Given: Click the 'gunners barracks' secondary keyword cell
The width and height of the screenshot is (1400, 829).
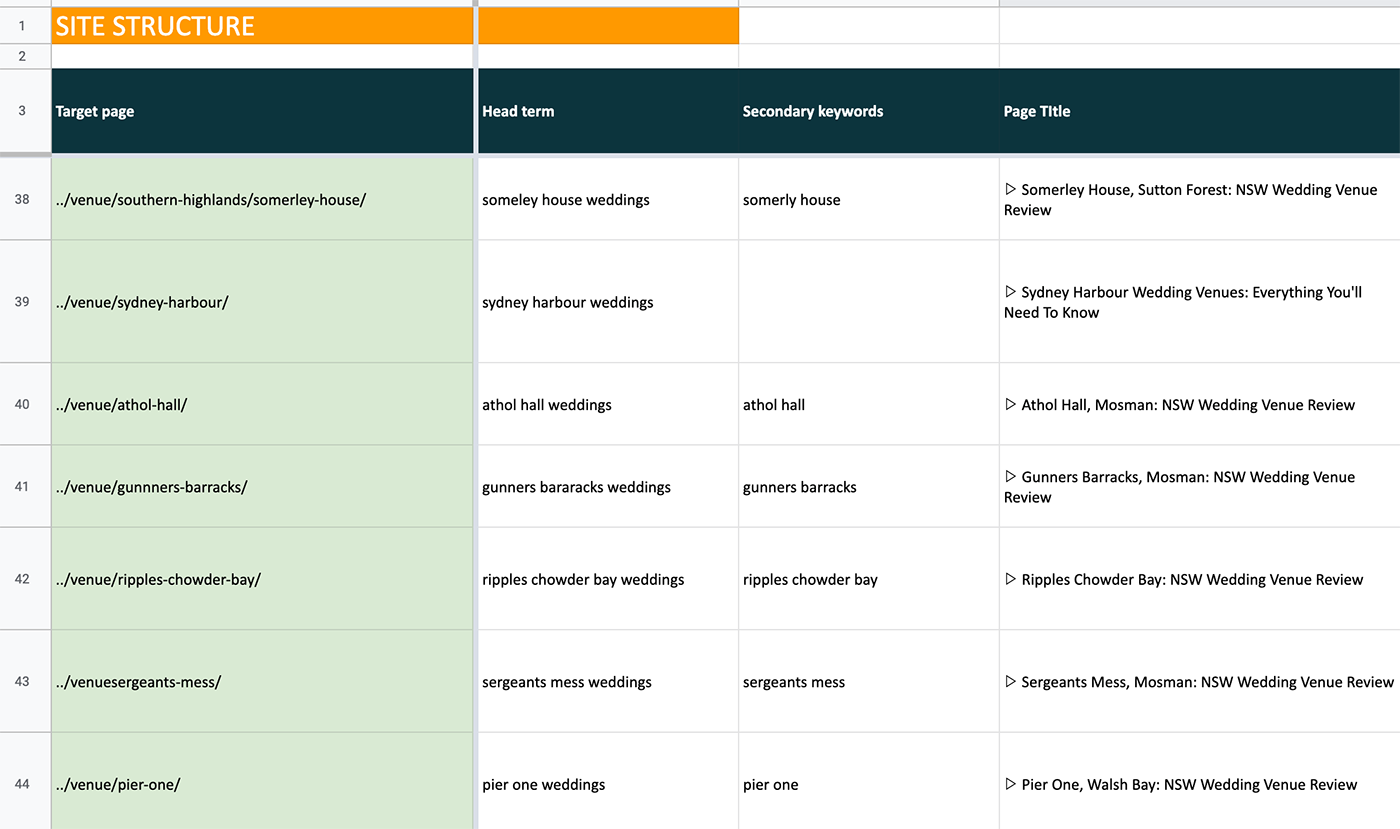Looking at the screenshot, I should coord(869,486).
